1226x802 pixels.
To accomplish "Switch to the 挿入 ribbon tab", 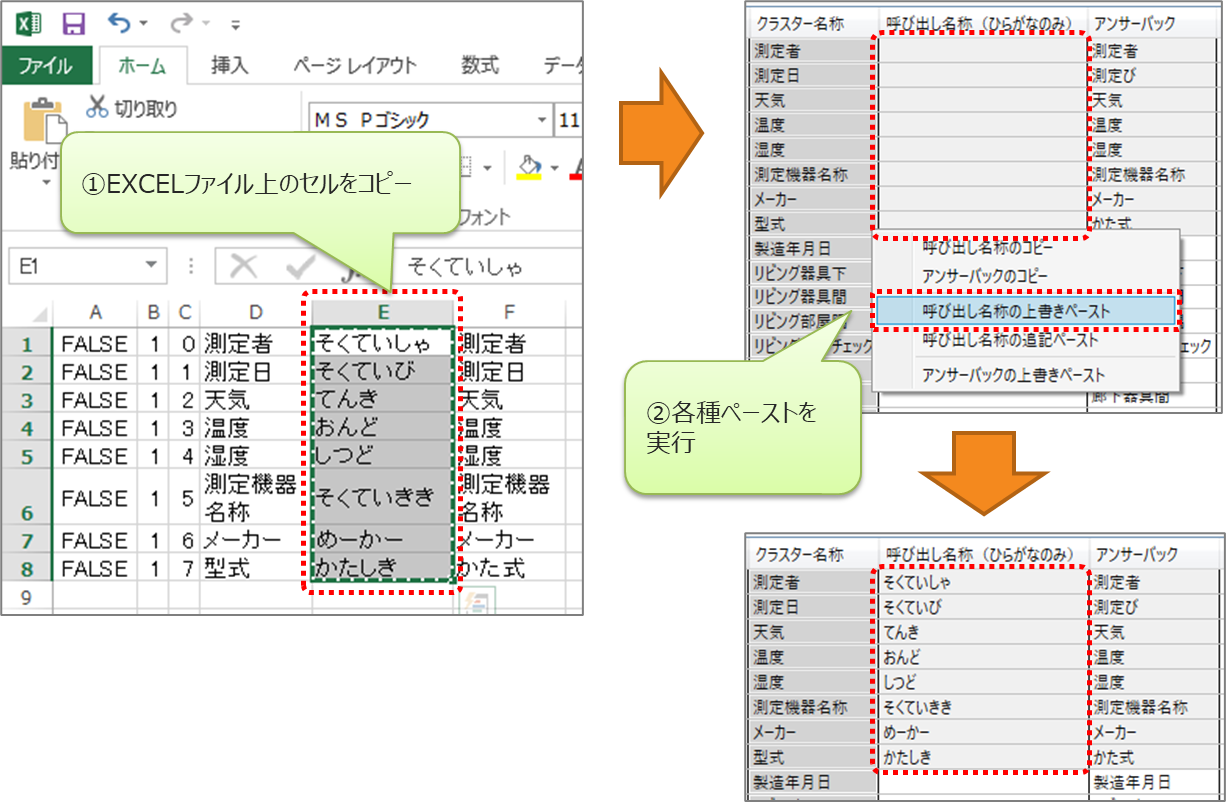I will [x=229, y=66].
